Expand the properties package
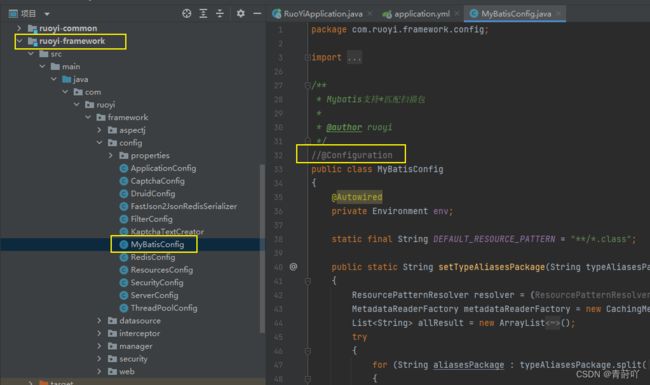Image resolution: width=650 pixels, height=385 pixels. 111,155
